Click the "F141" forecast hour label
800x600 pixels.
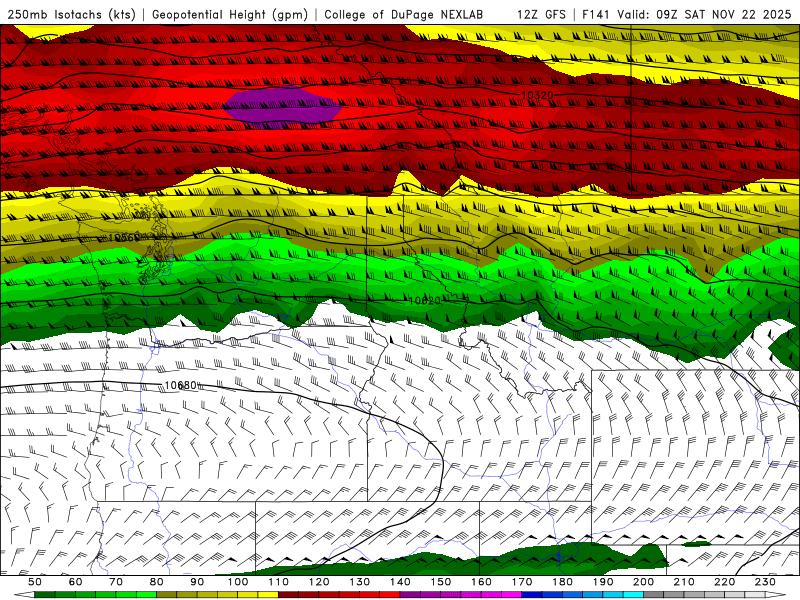point(597,14)
